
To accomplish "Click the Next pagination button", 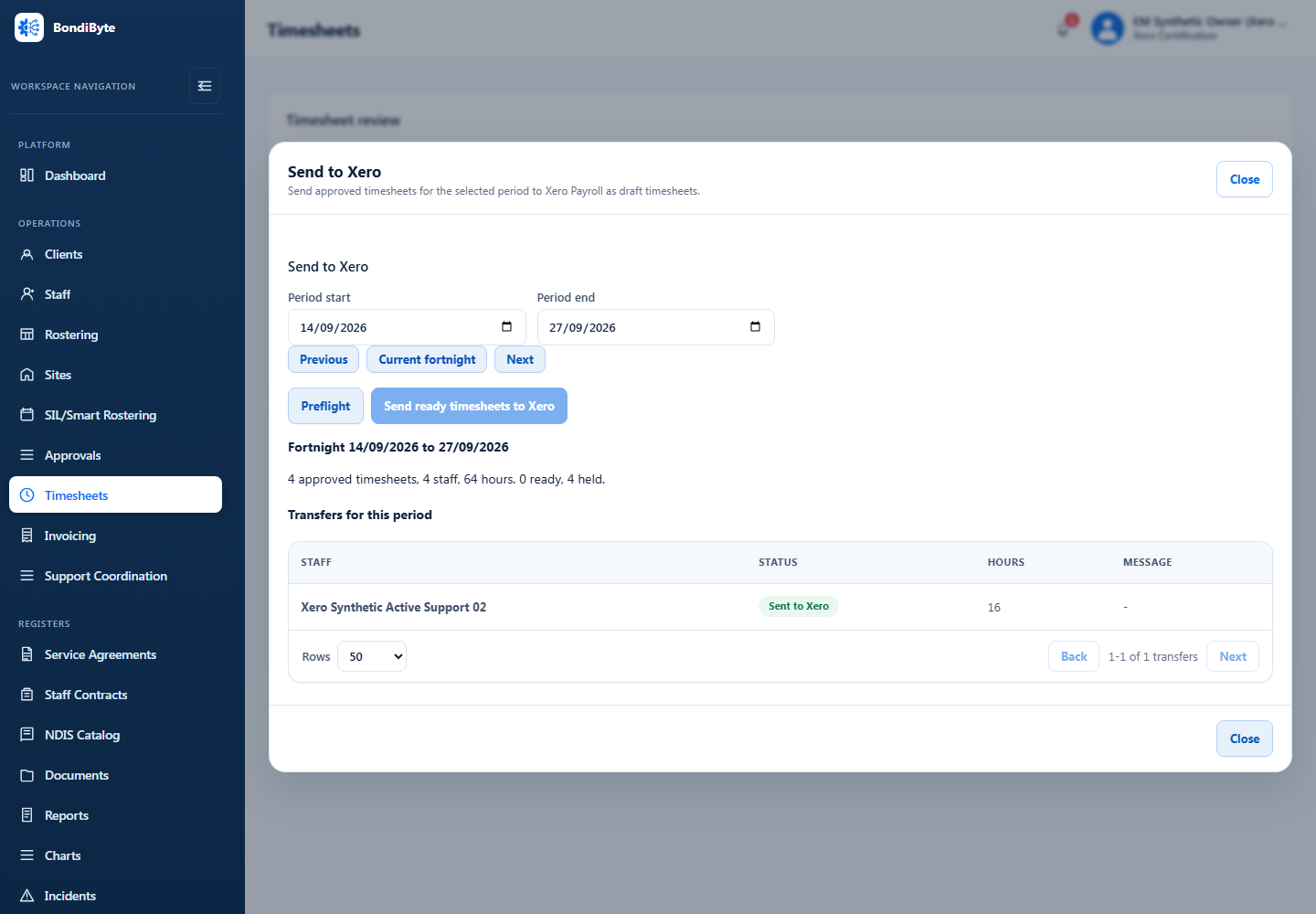I will coord(1233,656).
